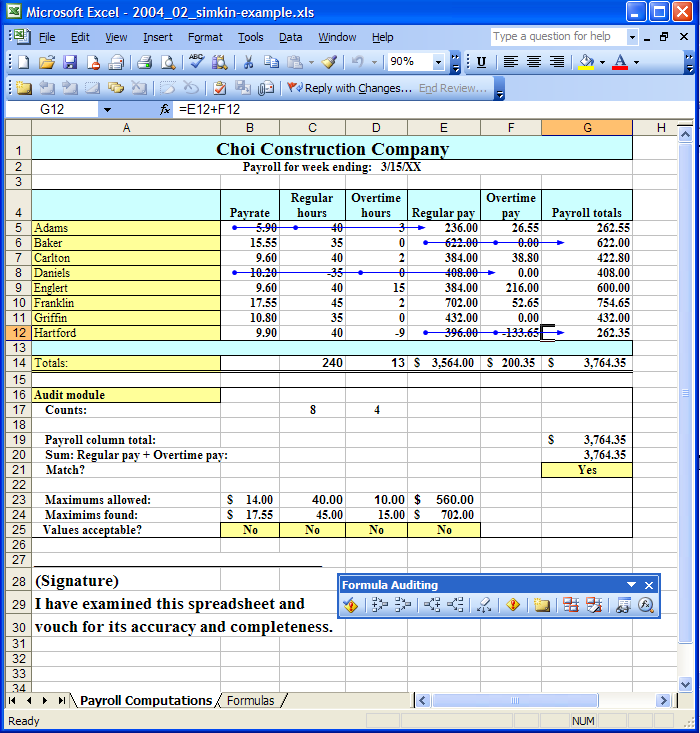This screenshot has width=700, height=733.
Task: Select column G header
Action: click(587, 128)
